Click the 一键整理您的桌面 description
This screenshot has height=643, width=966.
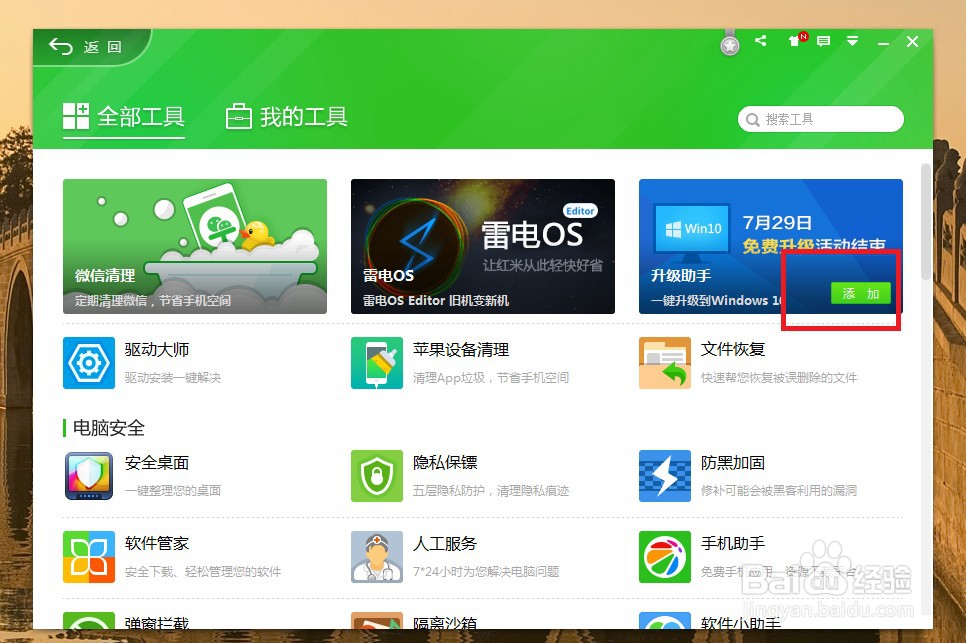(x=172, y=491)
